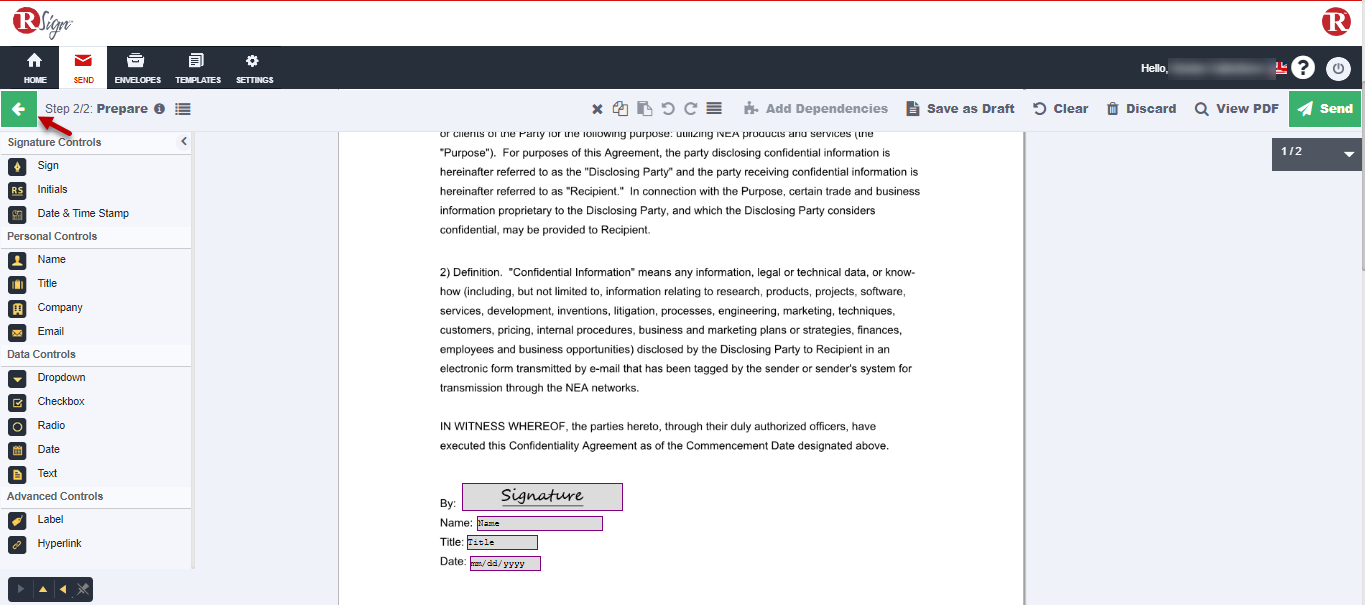This screenshot has height=605, width=1365.
Task: Go back using the green arrow
Action: click(x=18, y=109)
